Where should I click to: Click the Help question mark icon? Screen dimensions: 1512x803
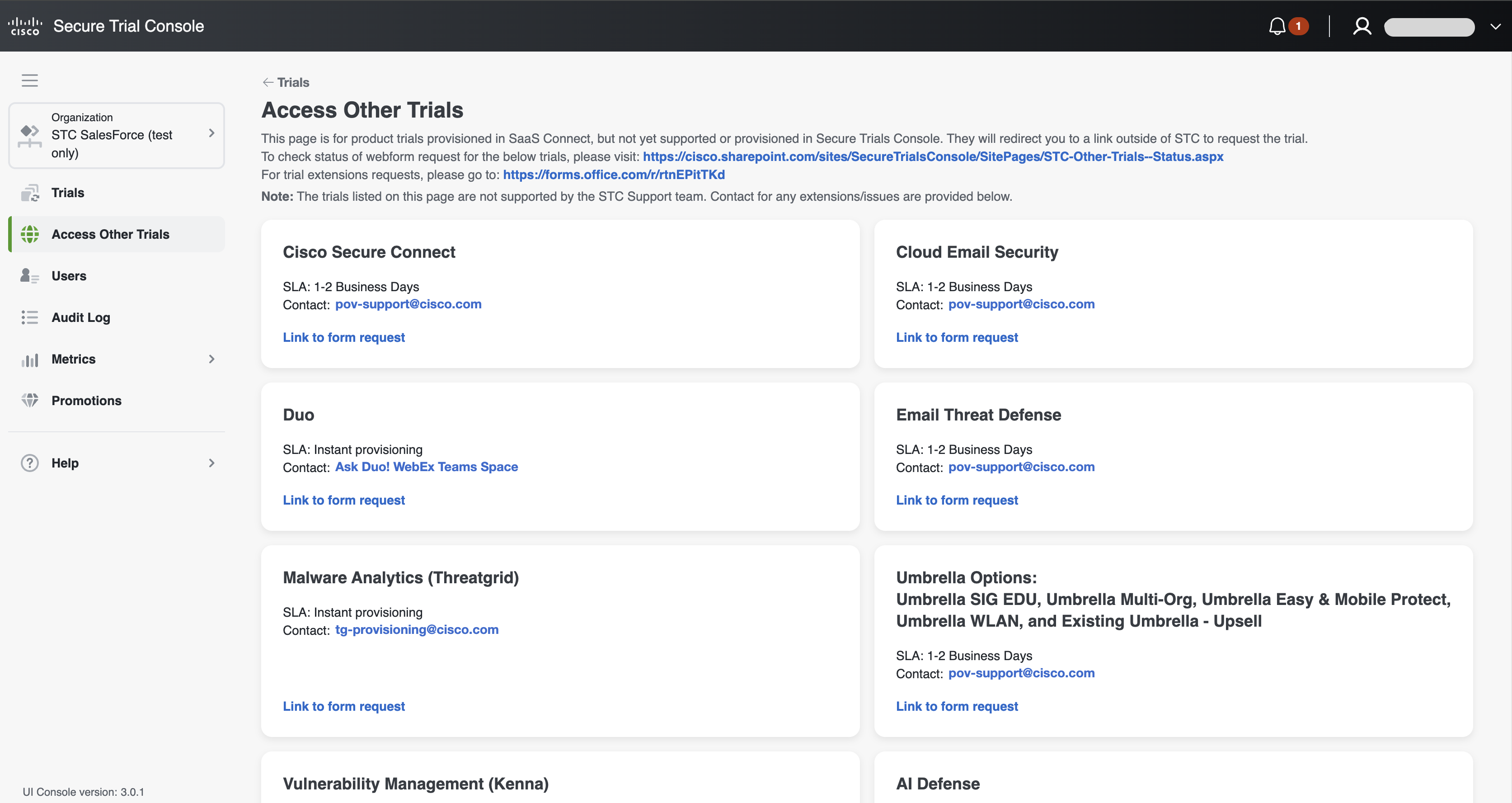click(30, 463)
